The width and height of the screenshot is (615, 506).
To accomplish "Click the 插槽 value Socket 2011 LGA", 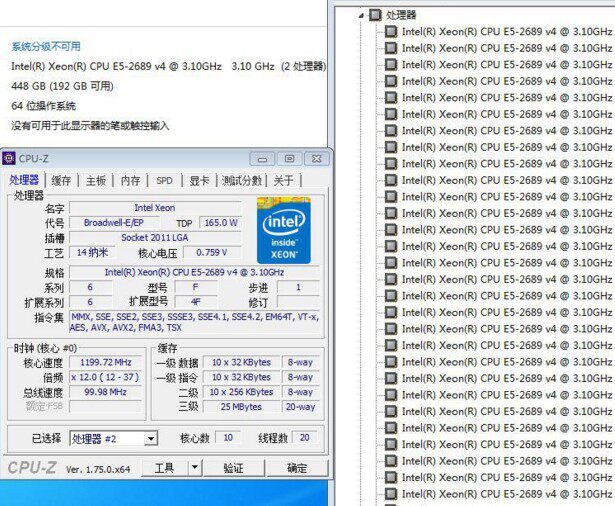I will pos(155,238).
